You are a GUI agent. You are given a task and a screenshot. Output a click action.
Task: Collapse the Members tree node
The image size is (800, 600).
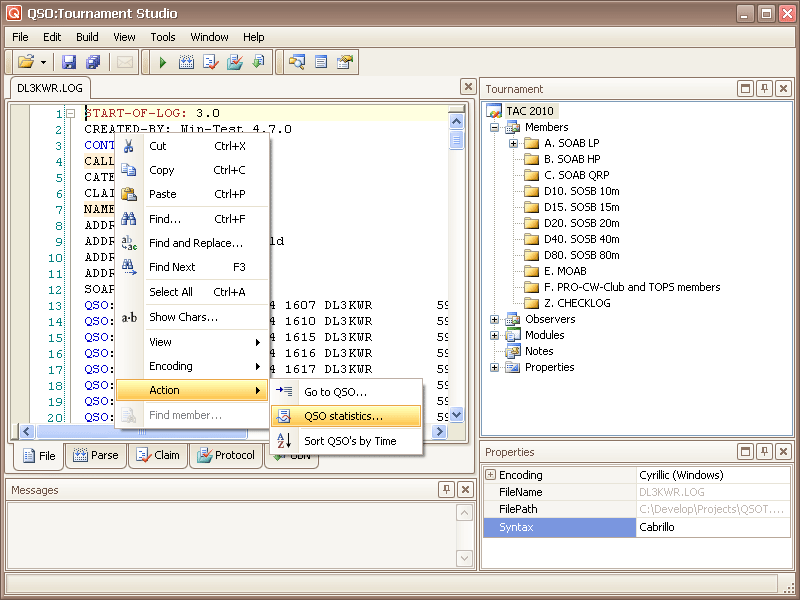coord(495,127)
